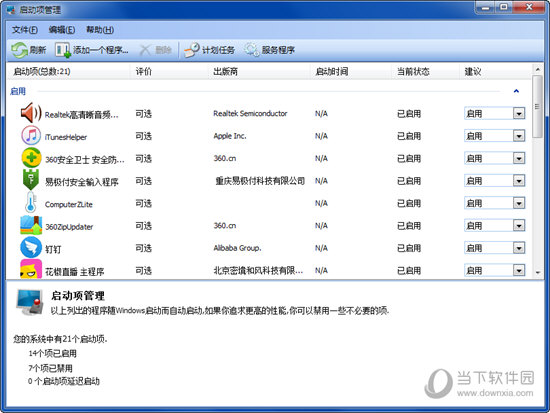
Task: Click the 14个项已启用 summary line
Action: tap(52, 353)
